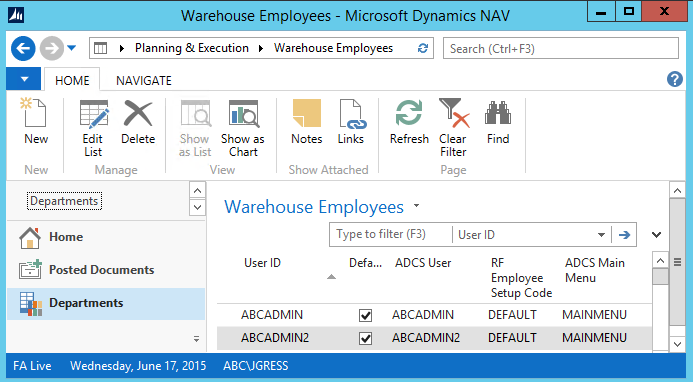Expand the breadcrumb root arrow
The width and height of the screenshot is (693, 382).
point(122,48)
